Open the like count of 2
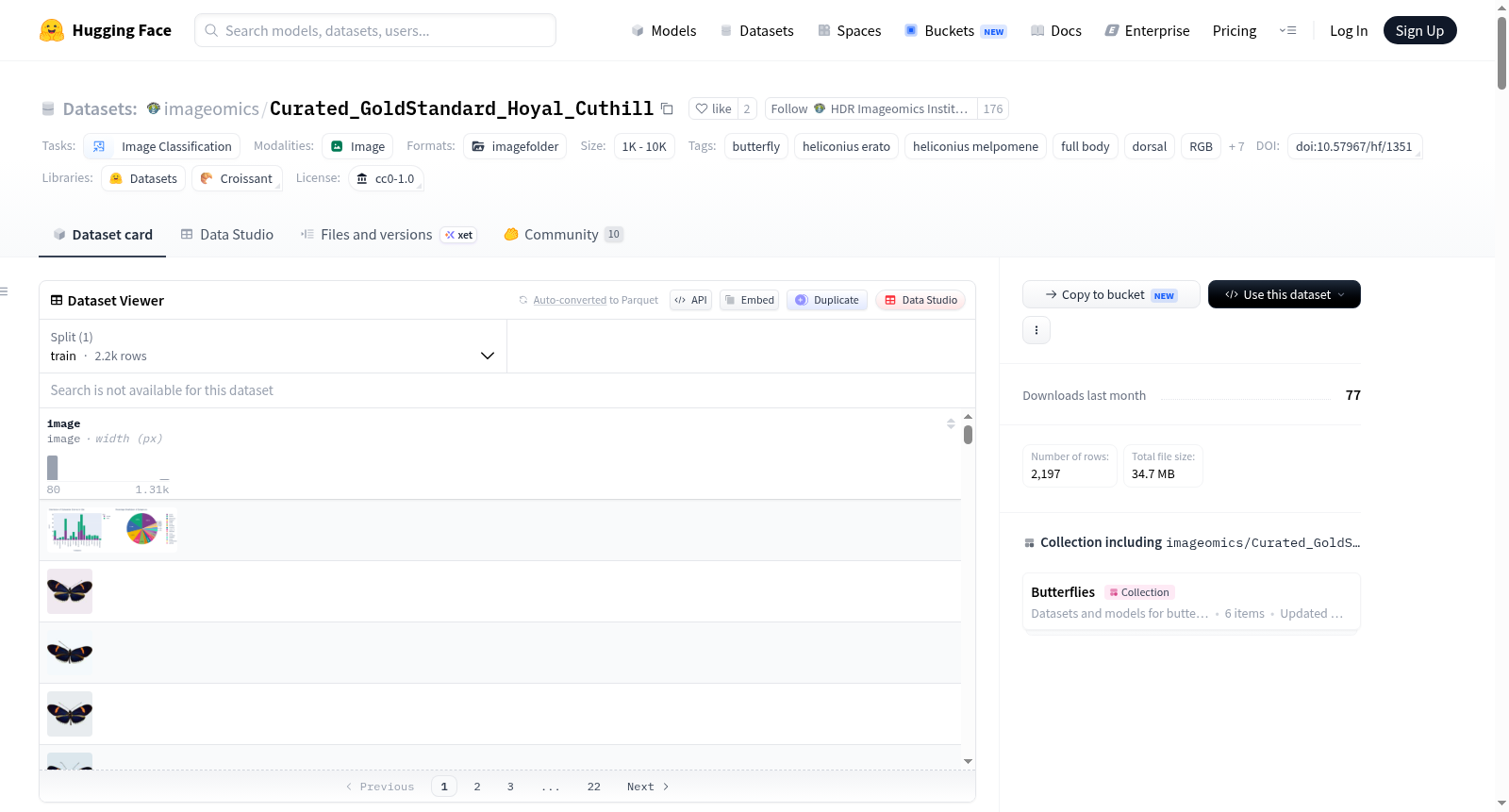The image size is (1509, 812). pyautogui.click(x=747, y=108)
